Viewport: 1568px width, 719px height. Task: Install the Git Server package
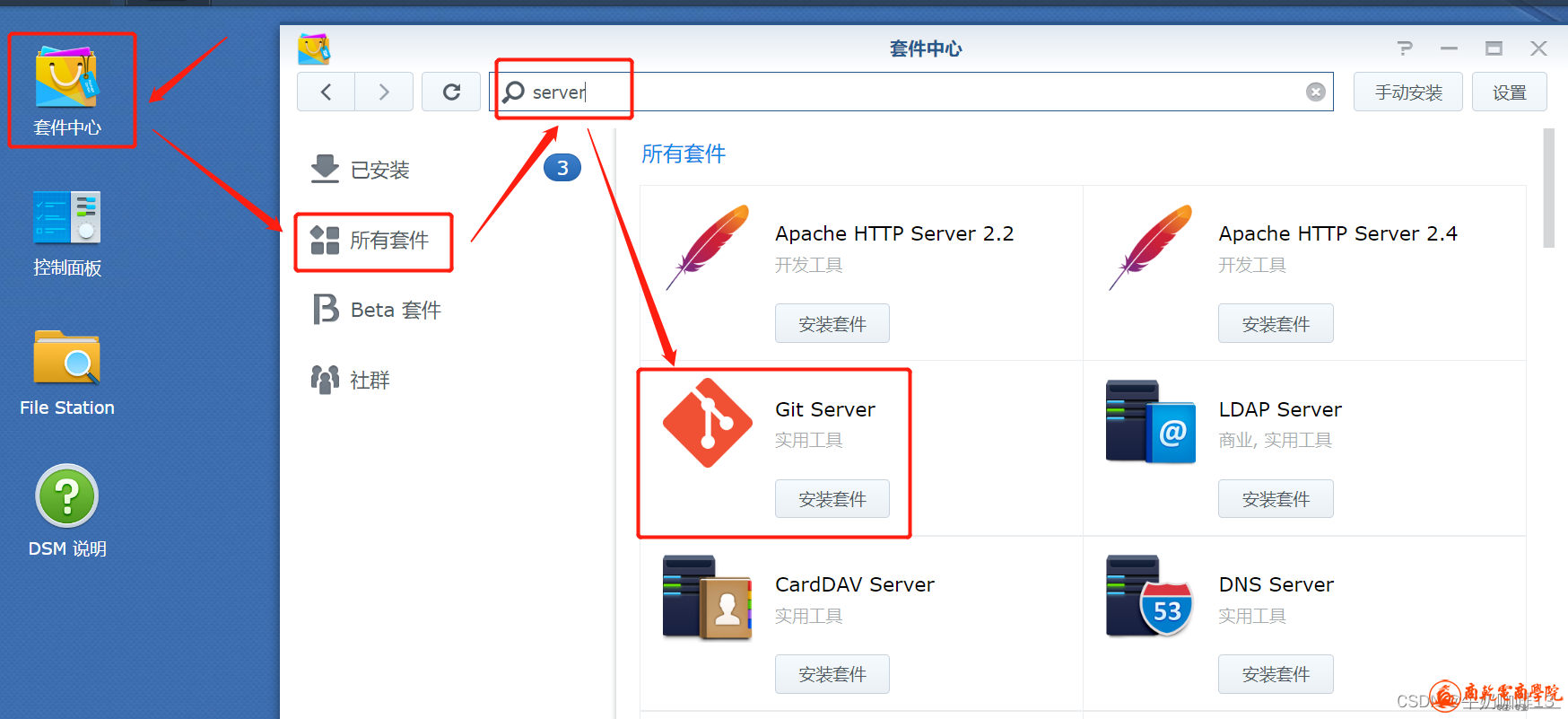click(832, 498)
